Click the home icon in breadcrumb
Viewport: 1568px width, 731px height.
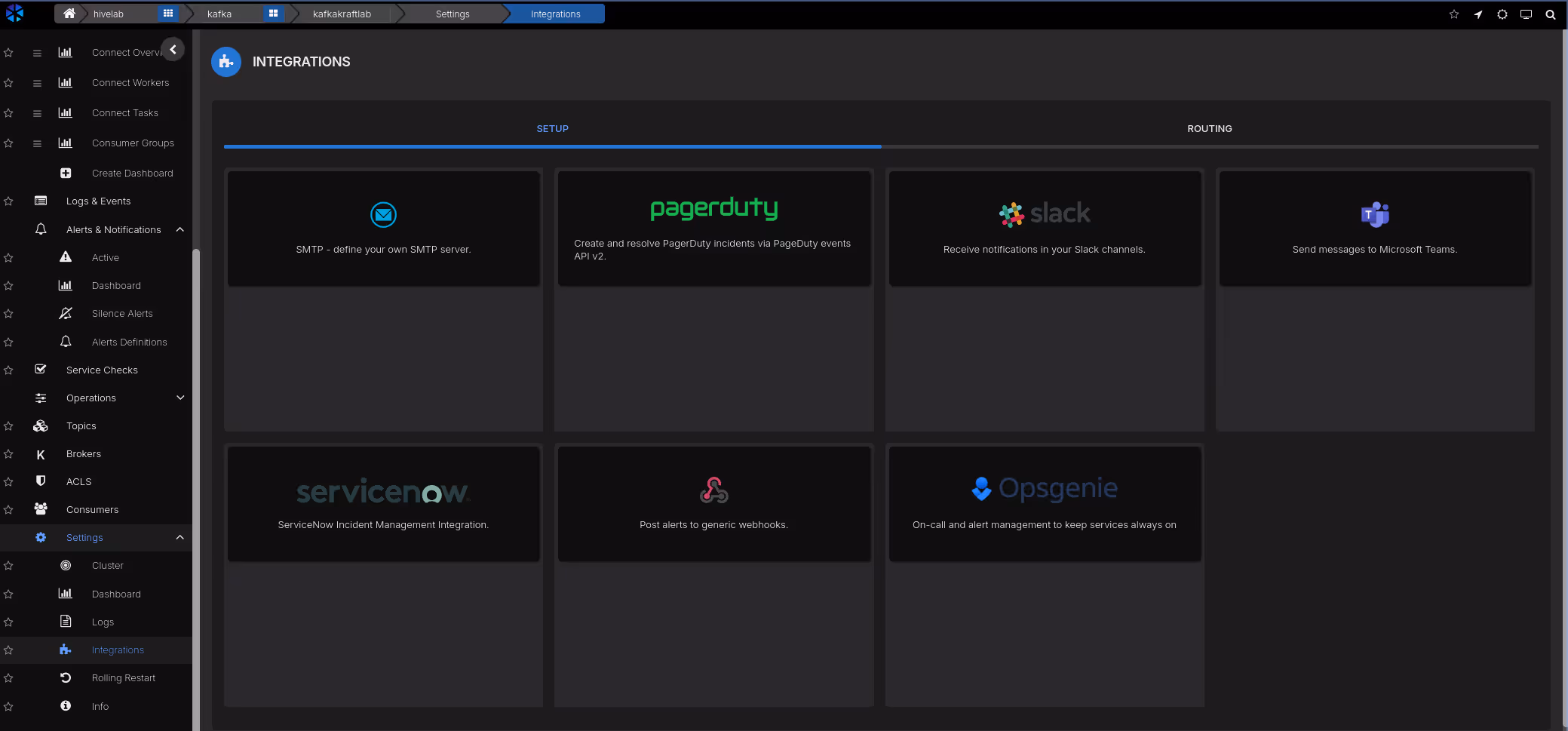(x=69, y=14)
